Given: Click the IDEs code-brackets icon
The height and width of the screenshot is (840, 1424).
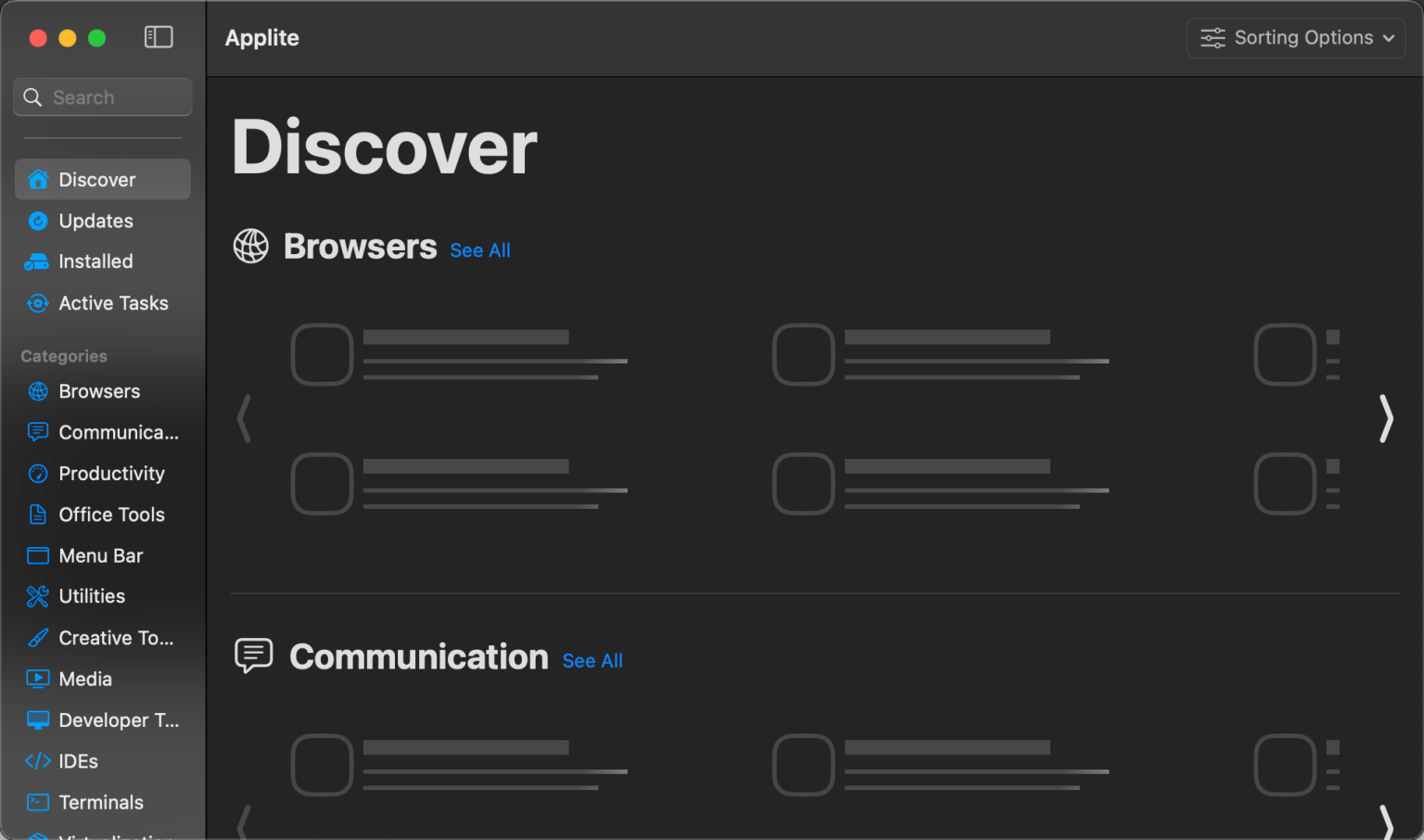Looking at the screenshot, I should click(x=37, y=760).
